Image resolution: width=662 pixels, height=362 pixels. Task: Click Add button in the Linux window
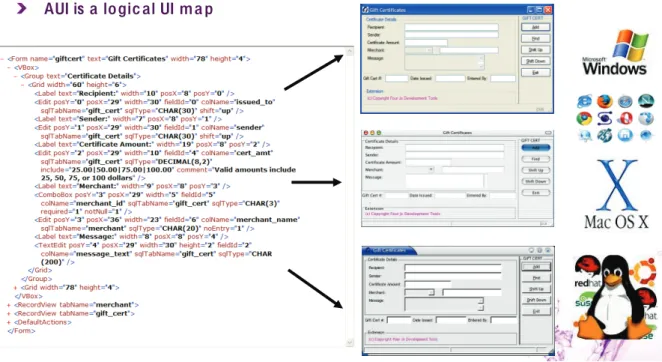point(536,267)
